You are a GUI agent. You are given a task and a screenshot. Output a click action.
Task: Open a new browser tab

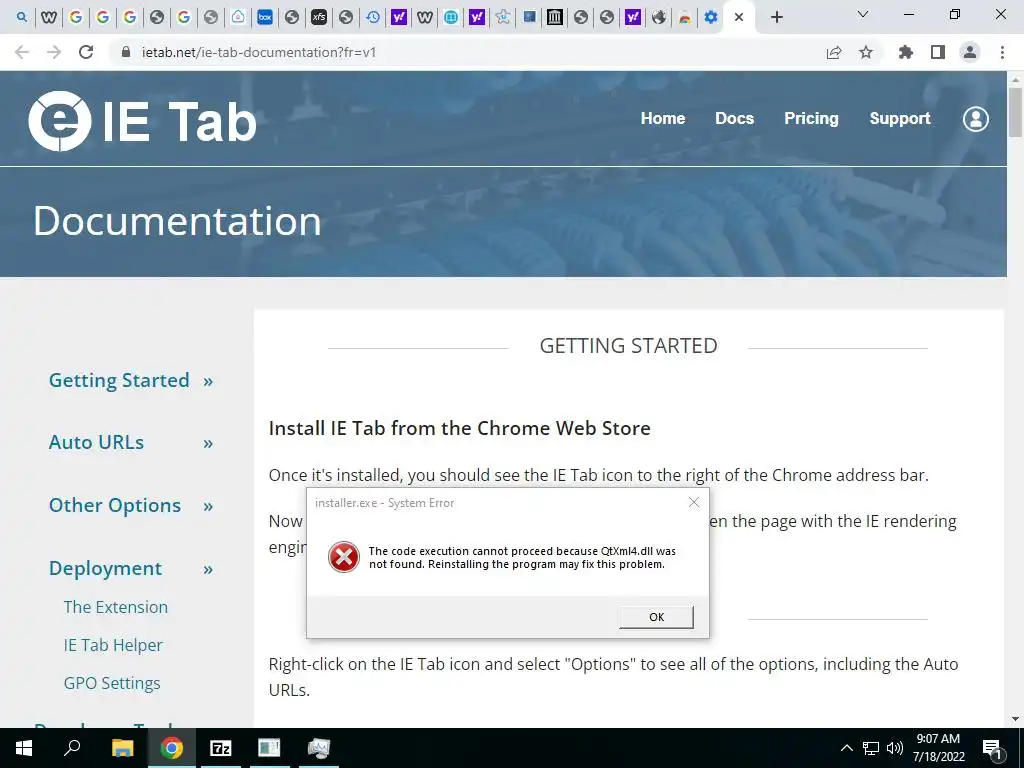click(x=776, y=17)
